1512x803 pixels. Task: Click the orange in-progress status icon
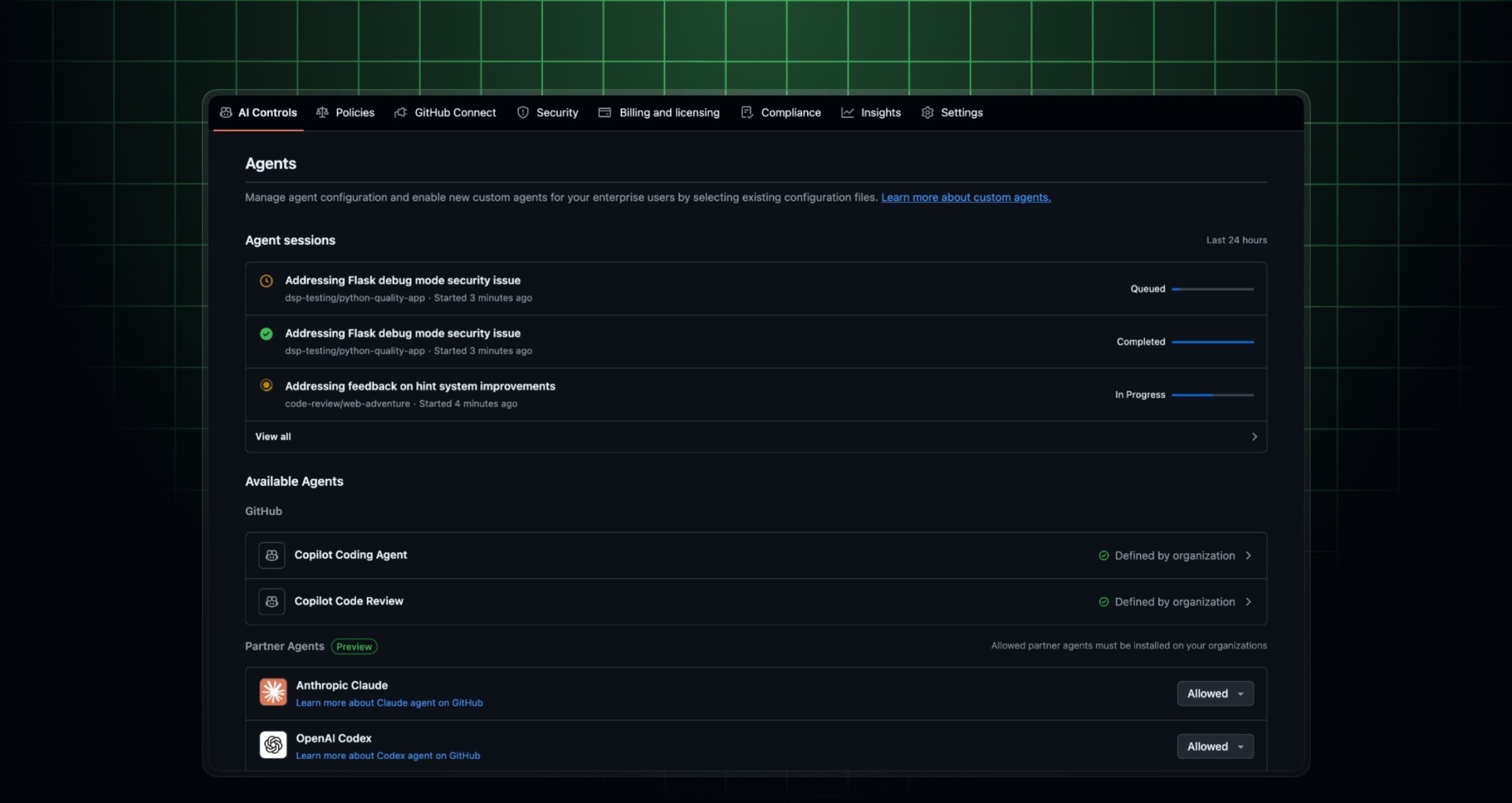[267, 385]
